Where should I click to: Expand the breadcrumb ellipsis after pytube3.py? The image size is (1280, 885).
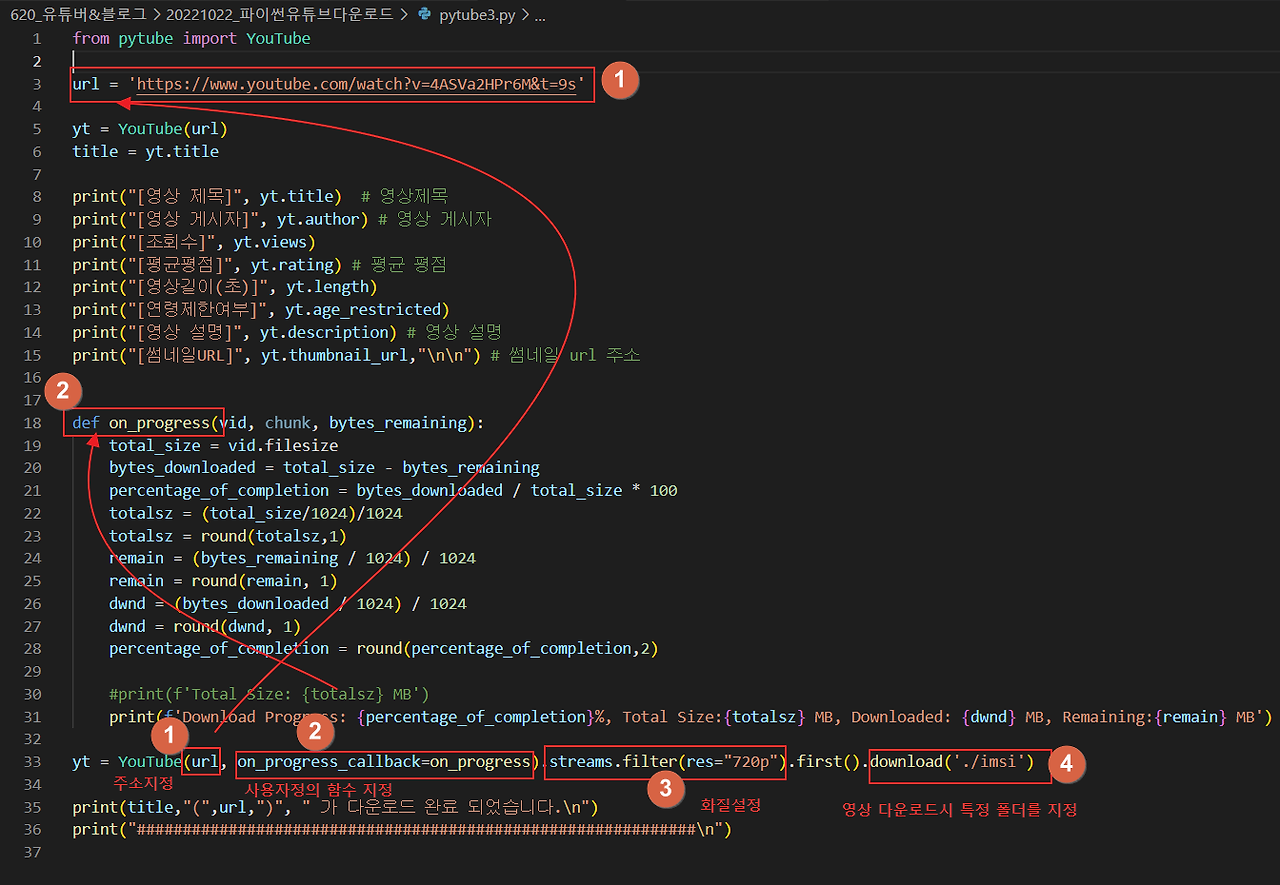[540, 15]
